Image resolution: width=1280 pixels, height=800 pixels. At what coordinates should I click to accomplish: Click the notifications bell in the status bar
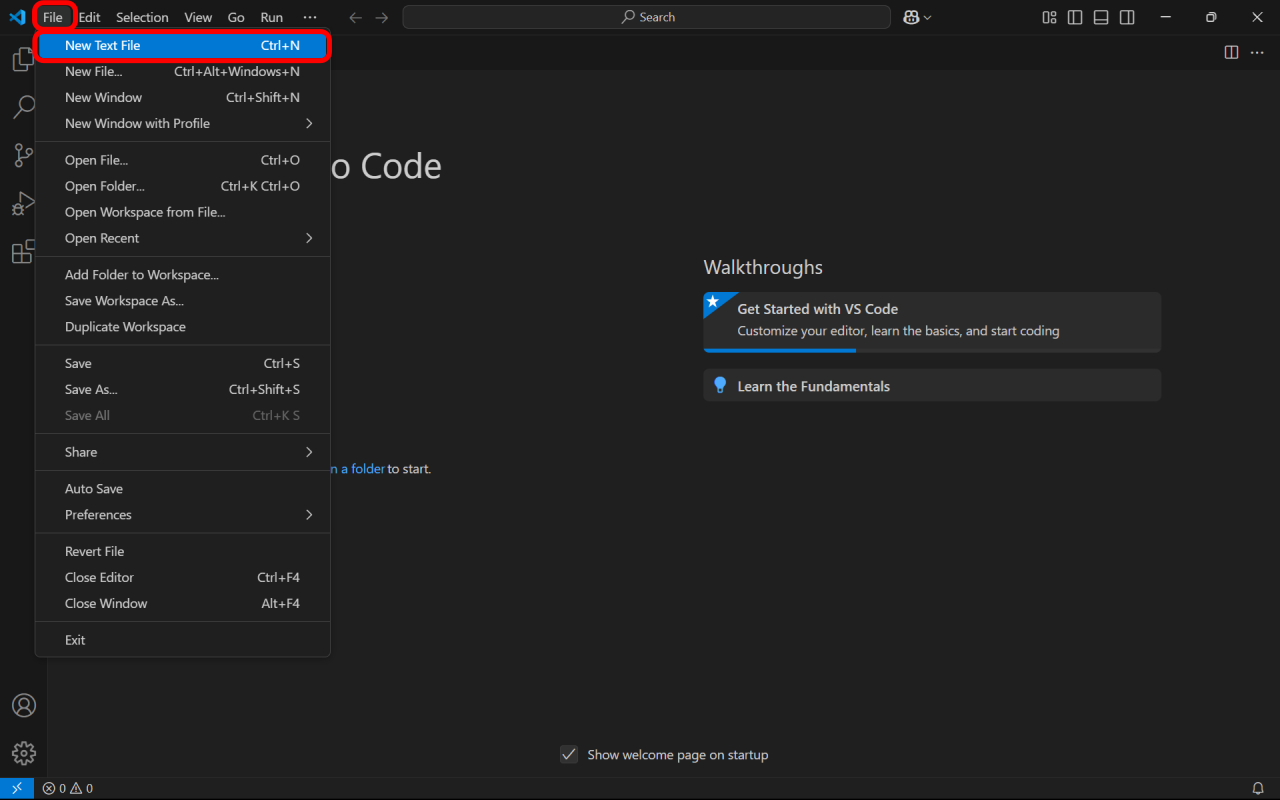(x=1258, y=787)
